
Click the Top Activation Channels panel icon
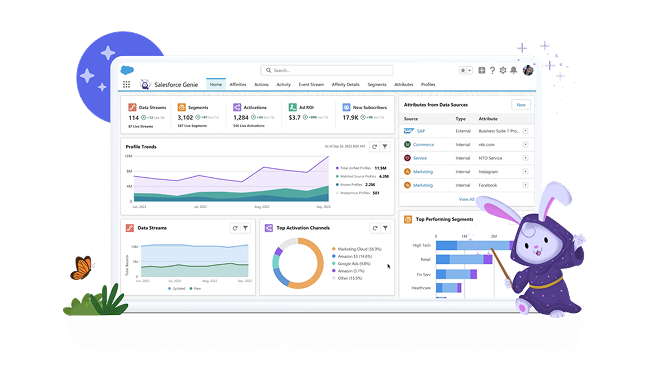coord(269,228)
